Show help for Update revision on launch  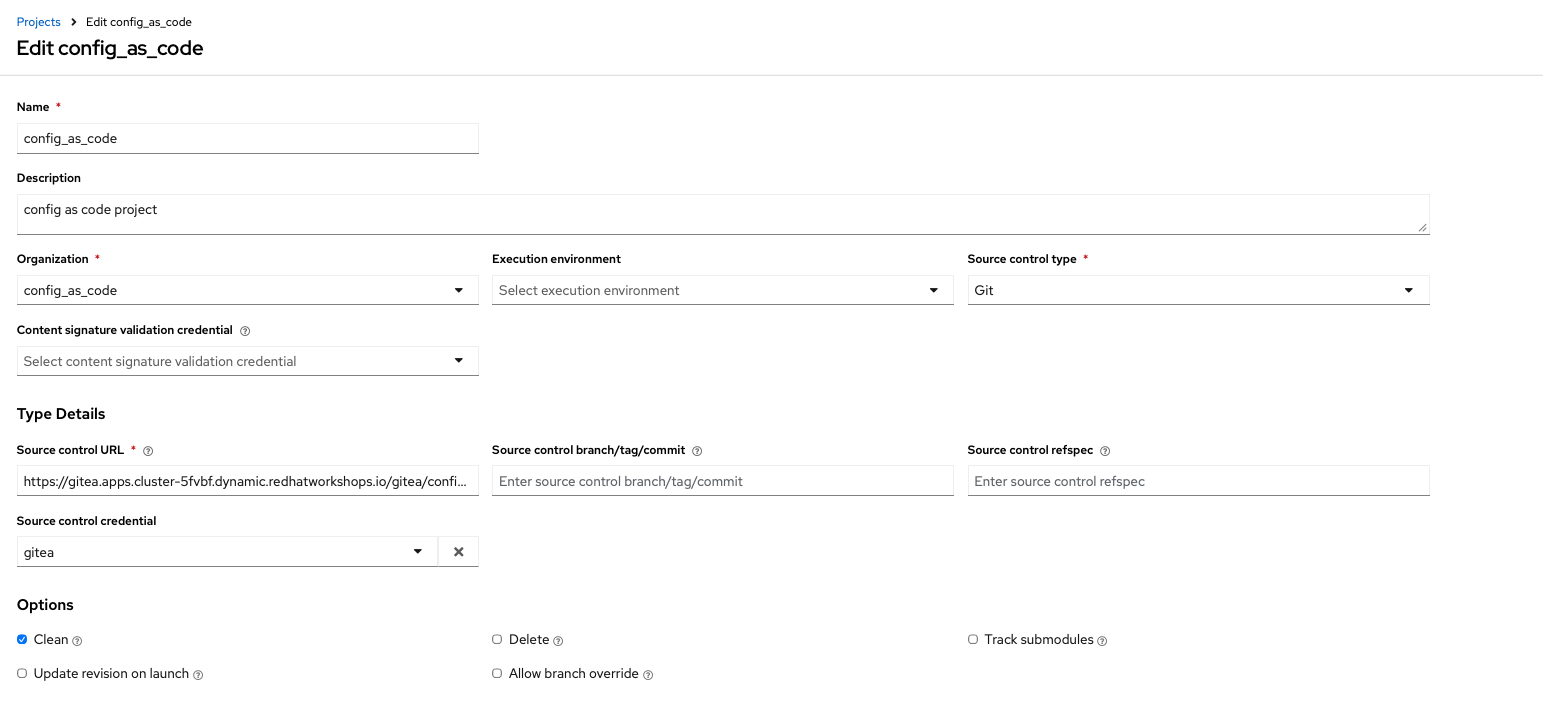click(x=198, y=675)
